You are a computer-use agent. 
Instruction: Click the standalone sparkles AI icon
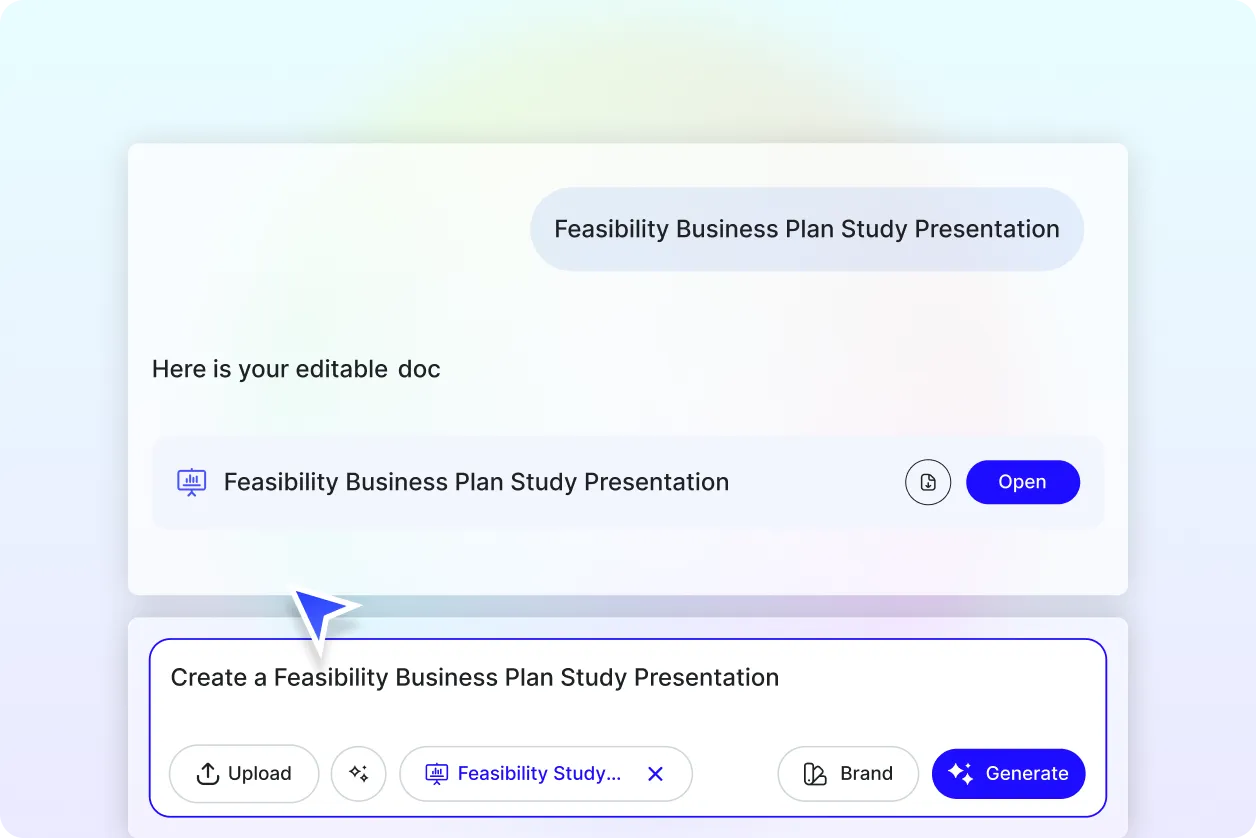coord(358,773)
